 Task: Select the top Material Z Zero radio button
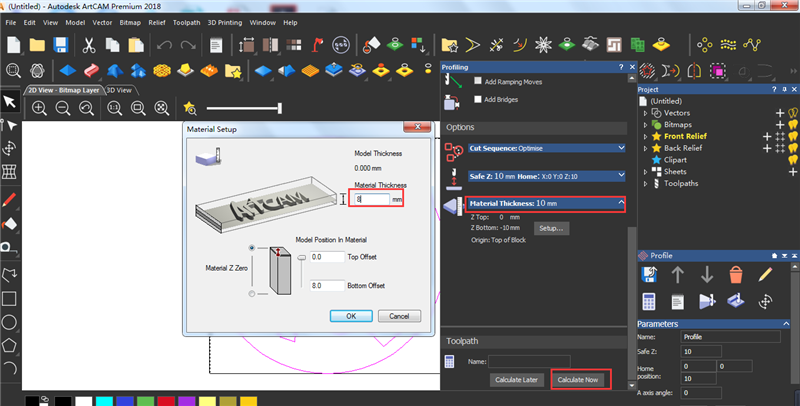tap(251, 249)
